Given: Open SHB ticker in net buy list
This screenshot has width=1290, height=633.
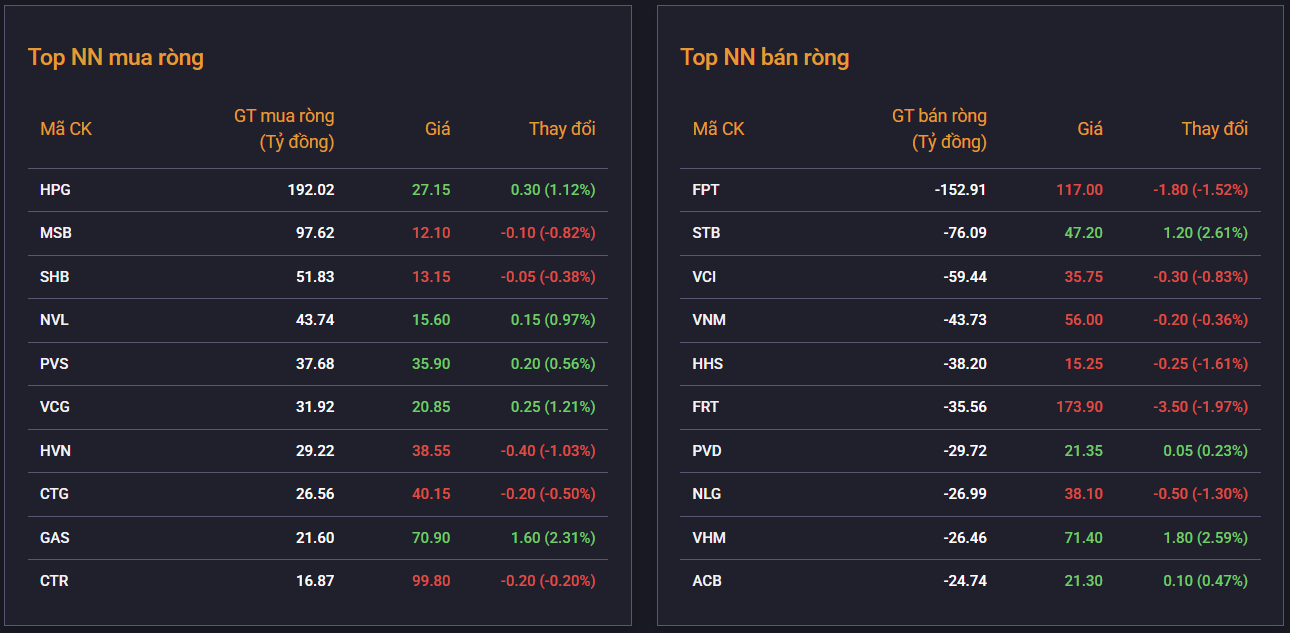Looking at the screenshot, I should point(55,277).
